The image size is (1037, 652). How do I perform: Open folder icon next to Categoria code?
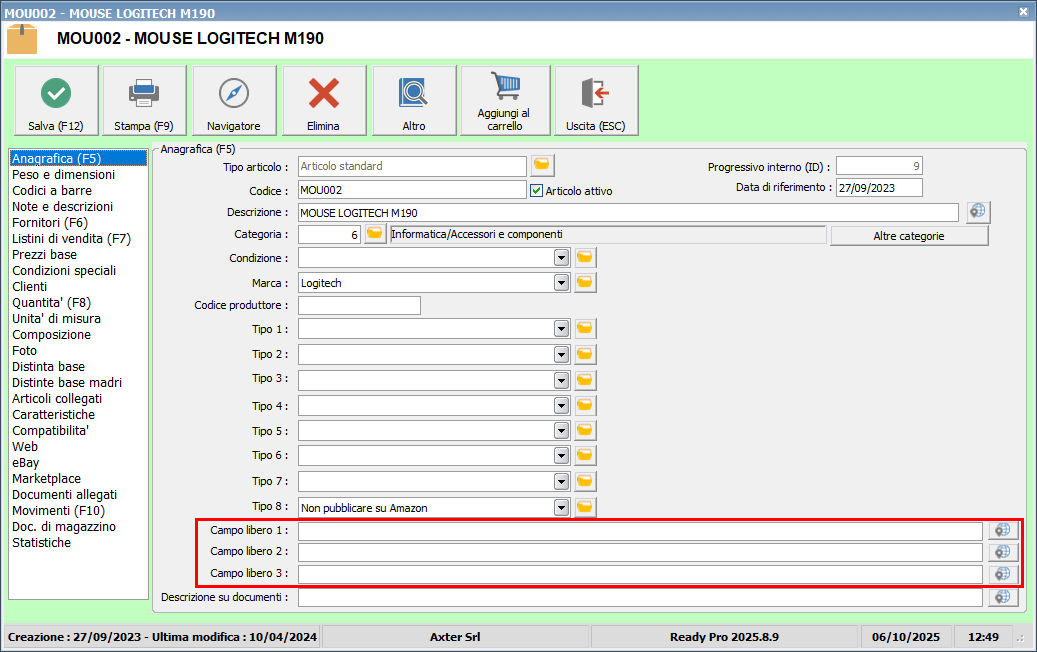coord(375,234)
